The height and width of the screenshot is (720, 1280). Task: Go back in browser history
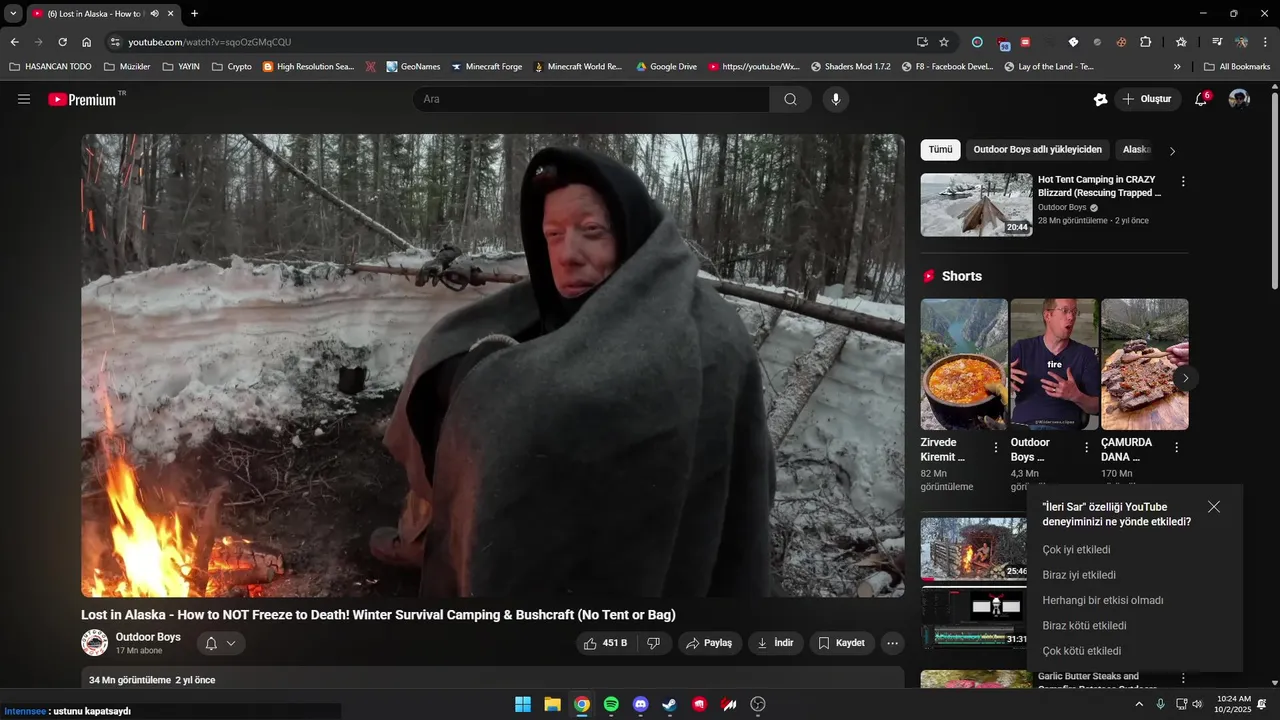tap(14, 42)
